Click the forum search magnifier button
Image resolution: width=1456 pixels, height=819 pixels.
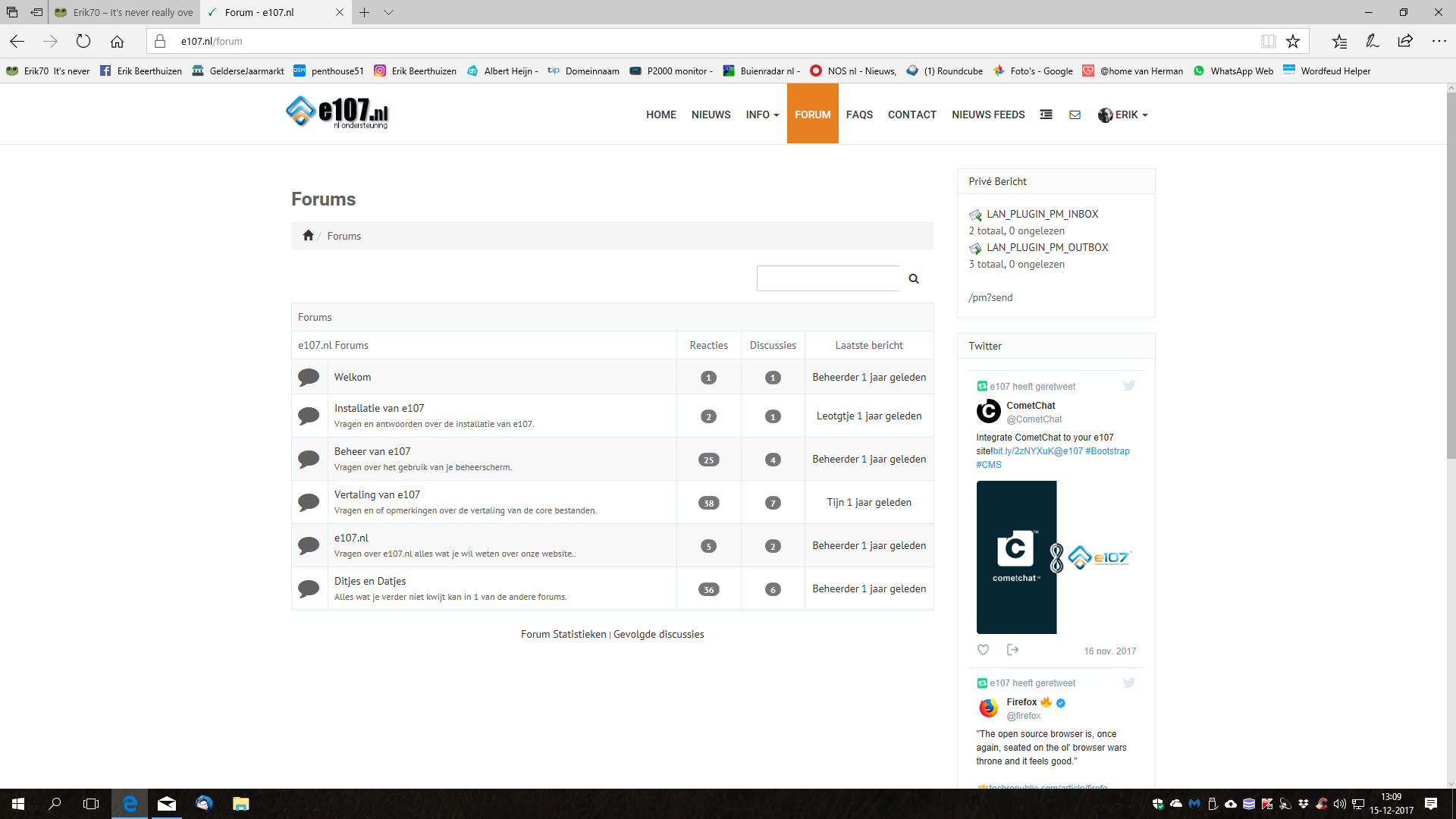914,278
